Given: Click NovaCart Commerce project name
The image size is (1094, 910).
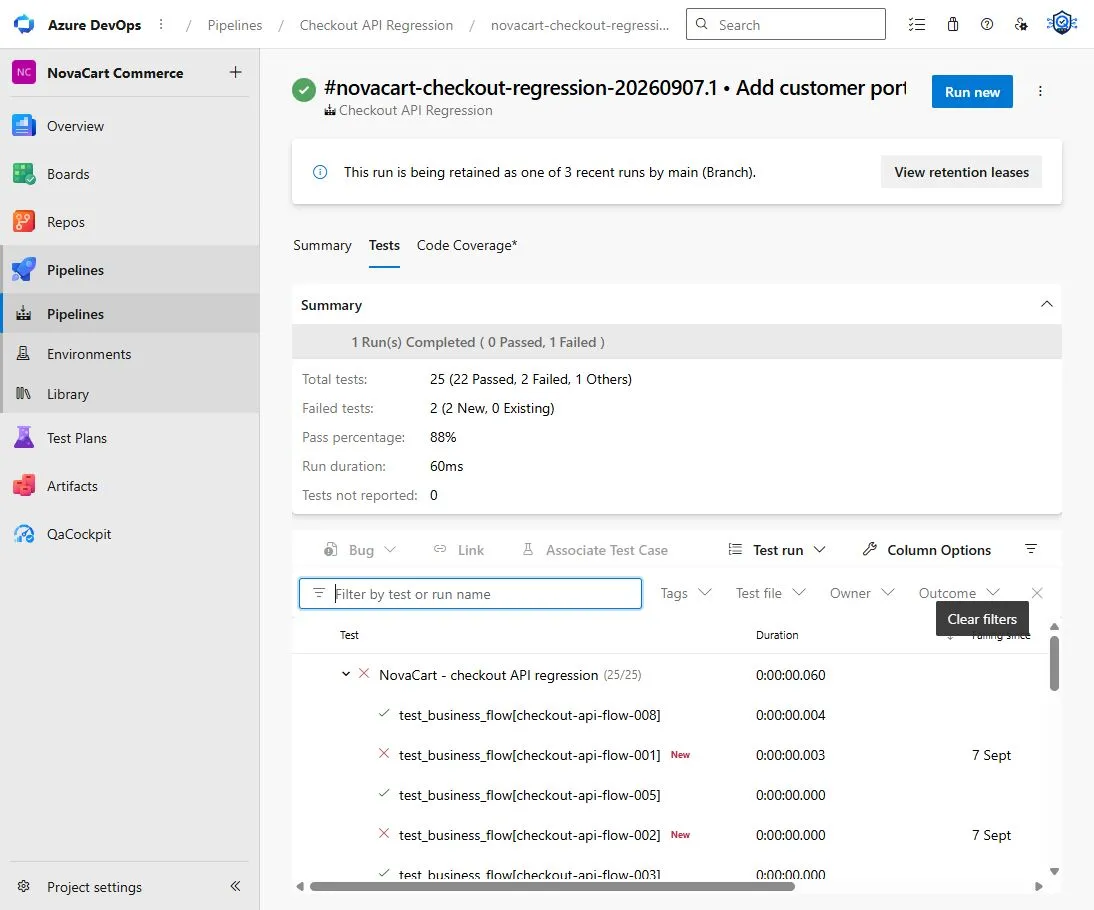Looking at the screenshot, I should coord(115,73).
